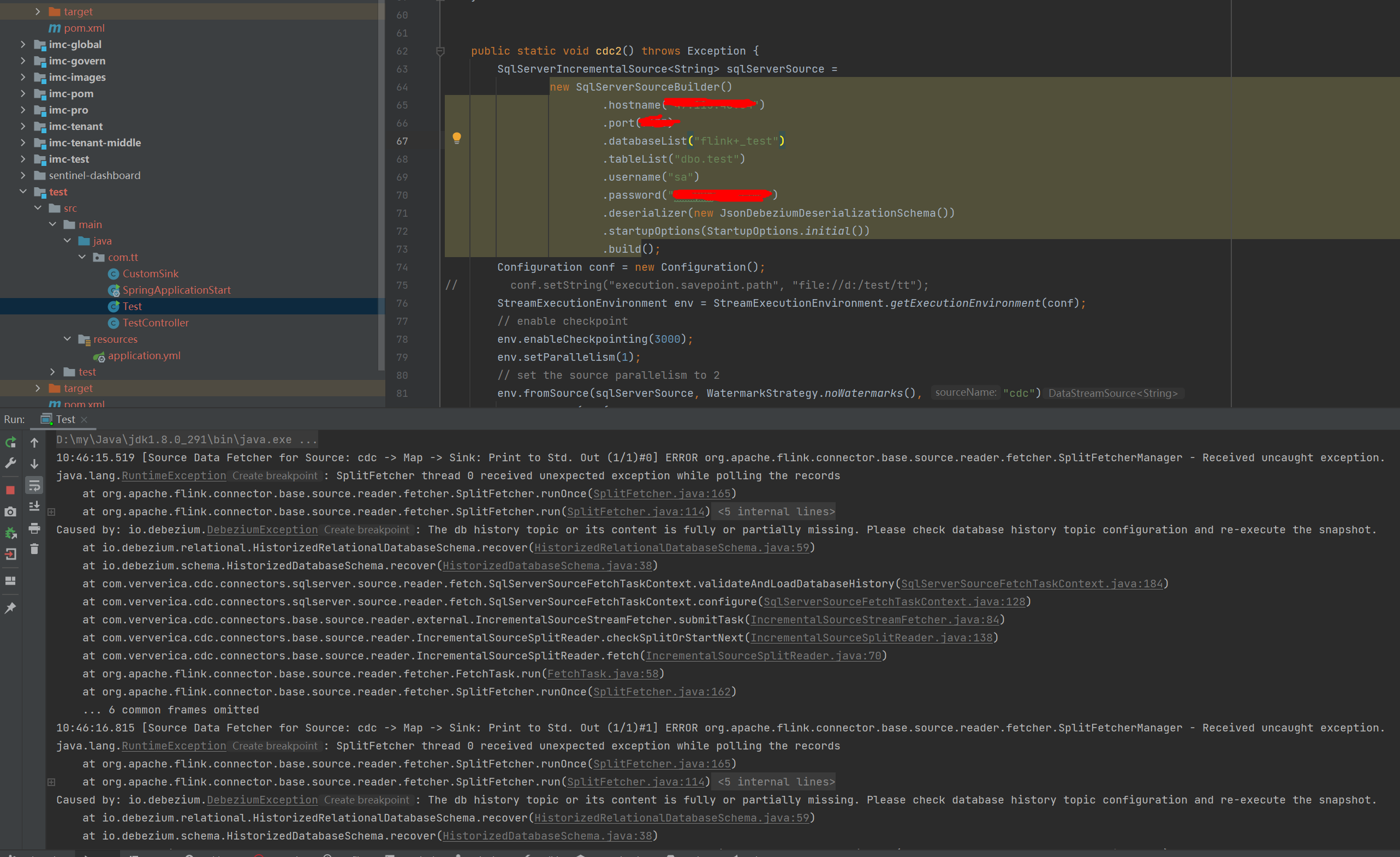Click the Rerun Test icon

point(10,442)
